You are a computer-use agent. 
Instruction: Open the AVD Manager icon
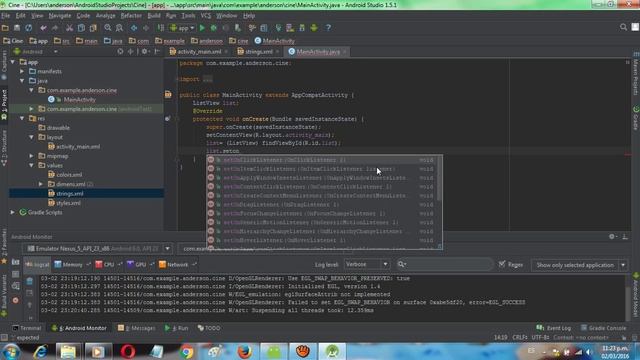(x=290, y=28)
